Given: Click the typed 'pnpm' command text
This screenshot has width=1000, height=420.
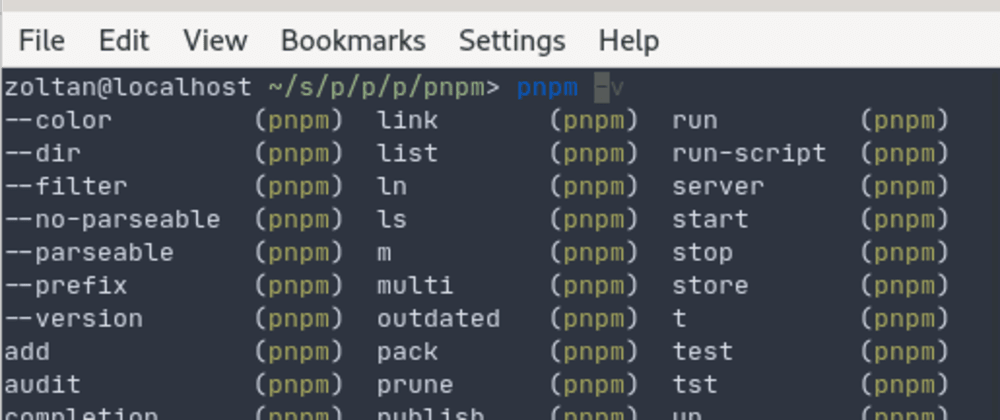Looking at the screenshot, I should [547, 88].
